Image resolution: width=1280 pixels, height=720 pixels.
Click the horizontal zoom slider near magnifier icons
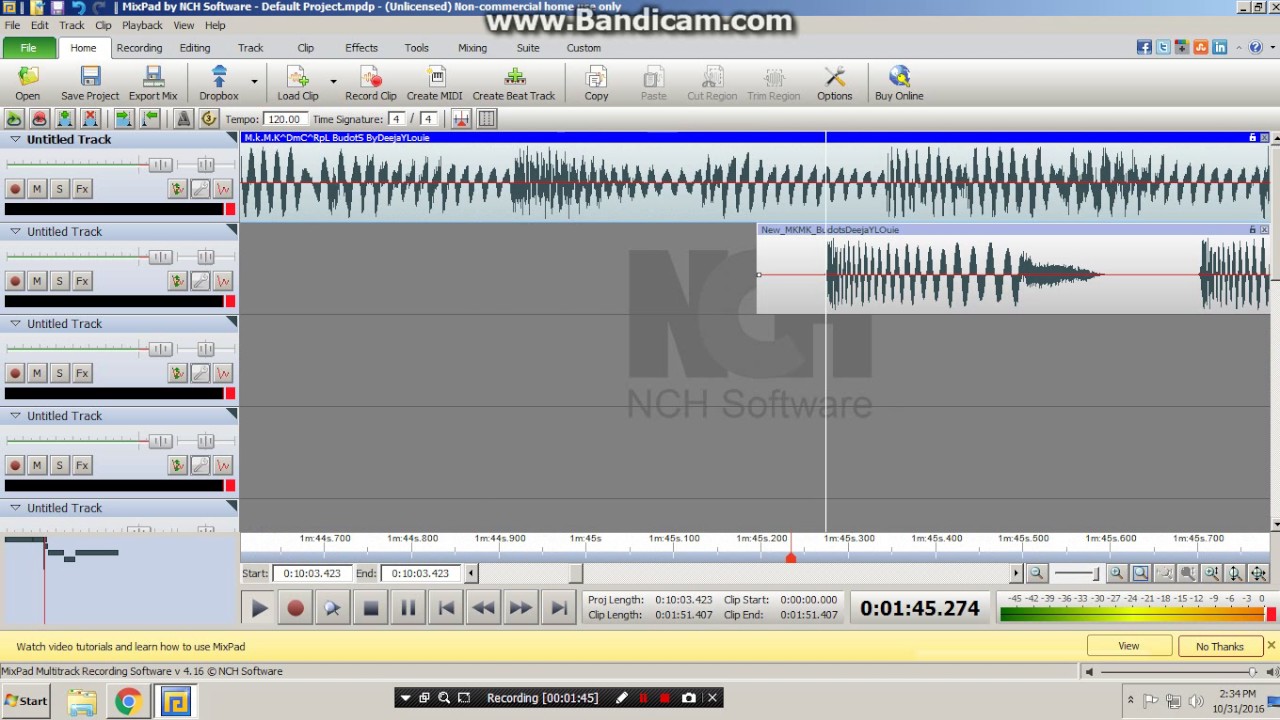coord(1076,573)
